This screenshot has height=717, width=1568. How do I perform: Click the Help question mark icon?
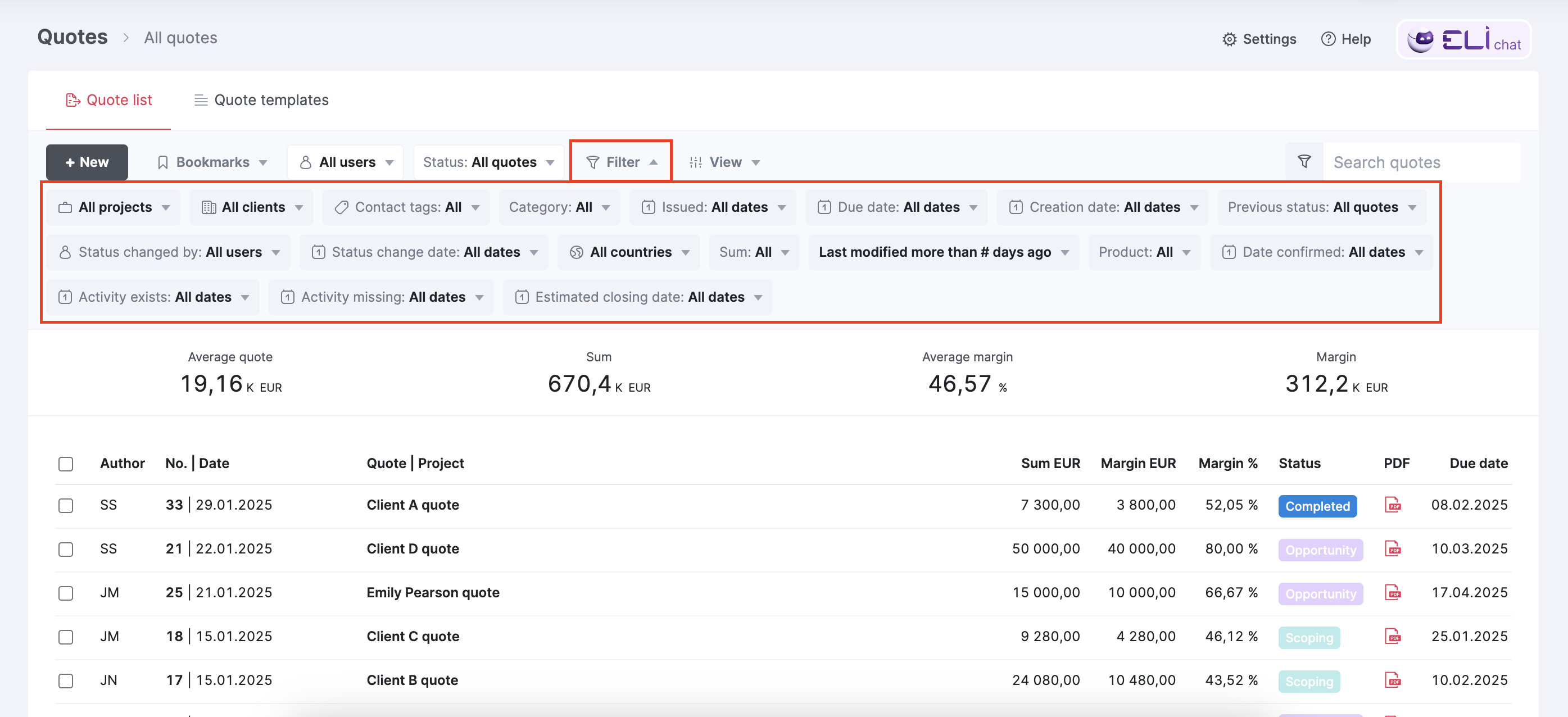tap(1328, 39)
